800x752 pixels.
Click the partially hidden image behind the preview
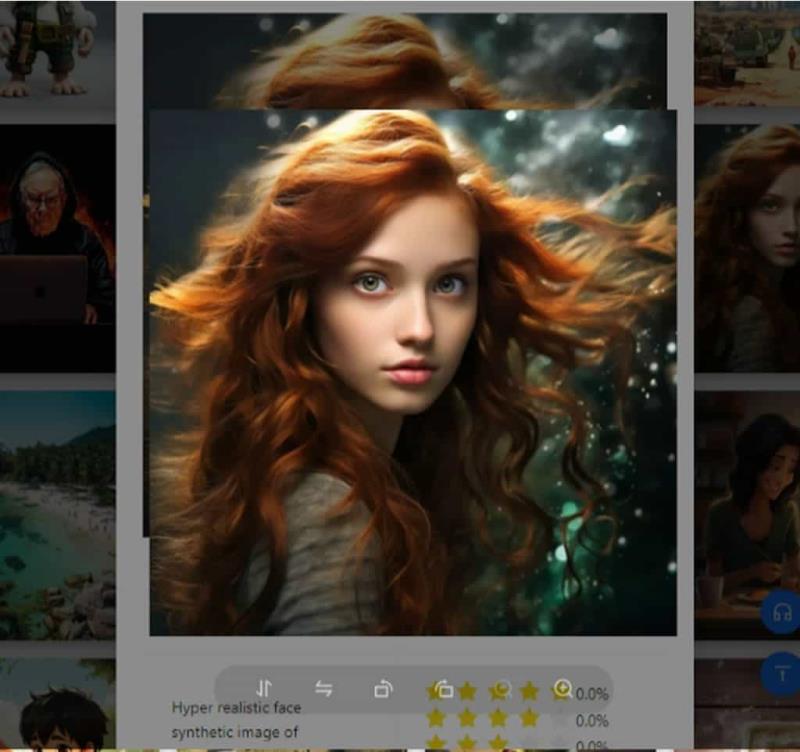click(405, 60)
